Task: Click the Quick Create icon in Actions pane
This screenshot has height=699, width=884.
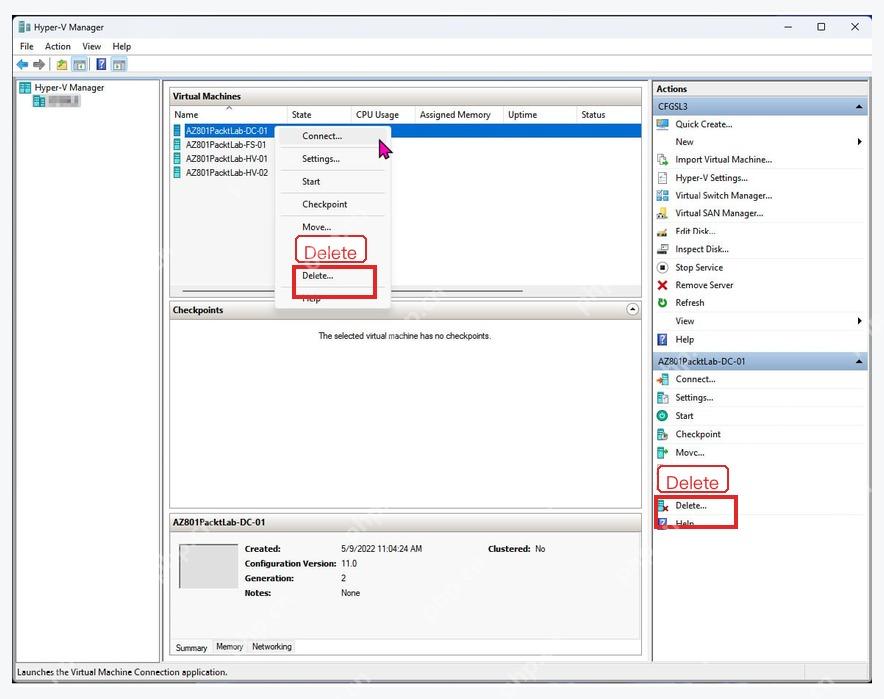Action: [x=662, y=125]
